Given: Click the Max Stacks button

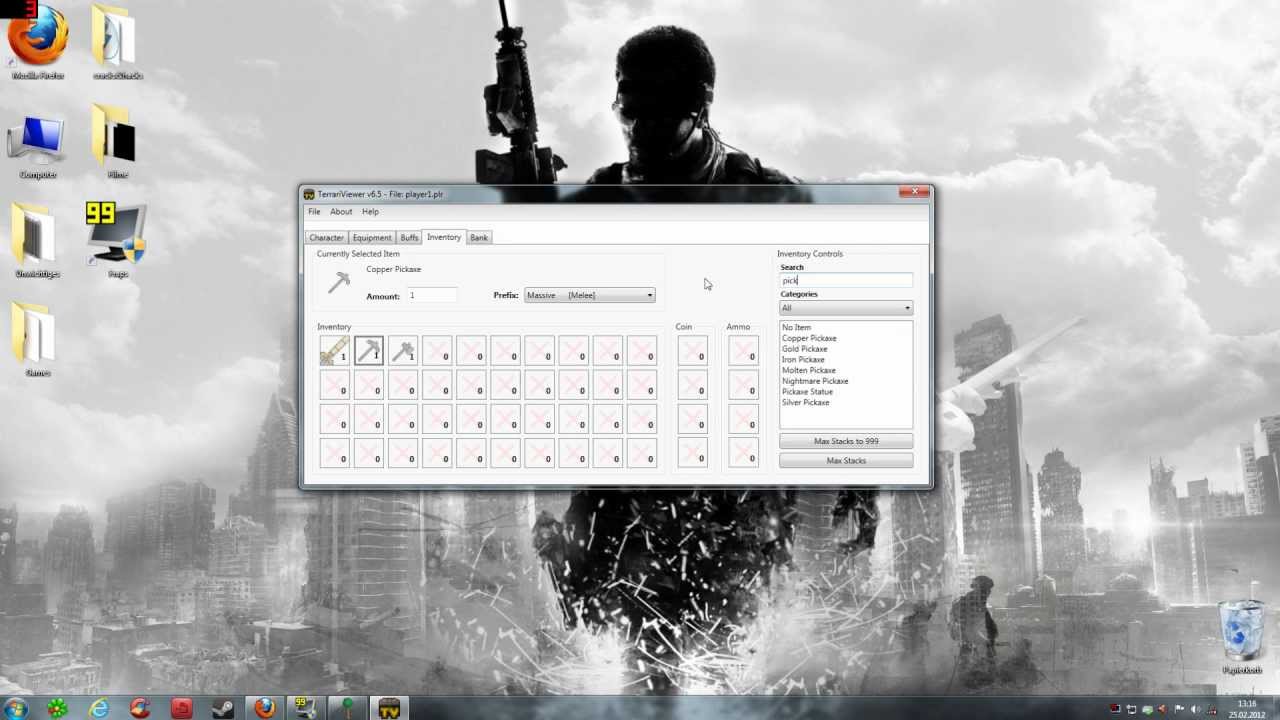Looking at the screenshot, I should point(846,461).
